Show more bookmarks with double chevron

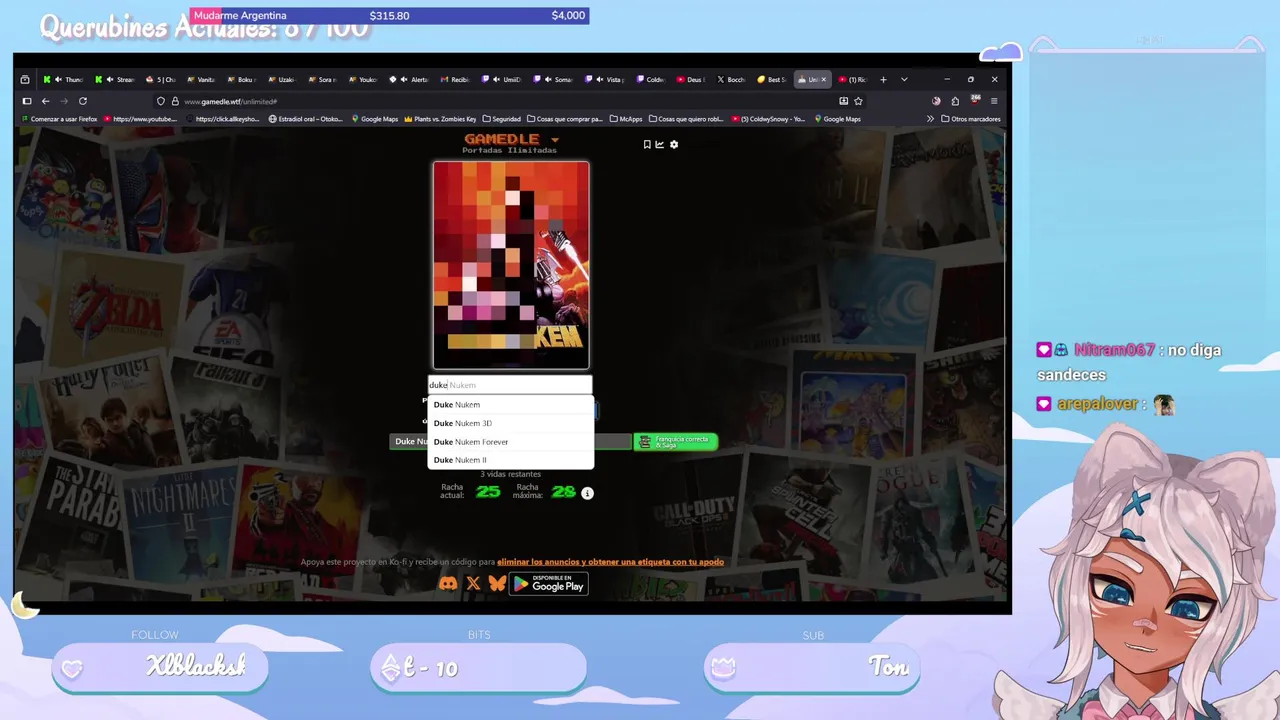930,119
